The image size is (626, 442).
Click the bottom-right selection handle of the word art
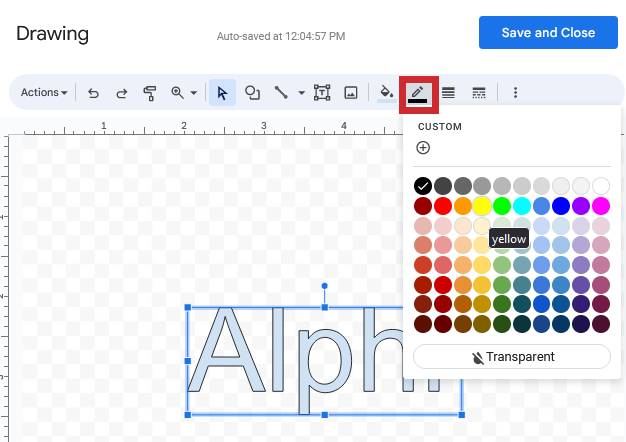pos(462,415)
